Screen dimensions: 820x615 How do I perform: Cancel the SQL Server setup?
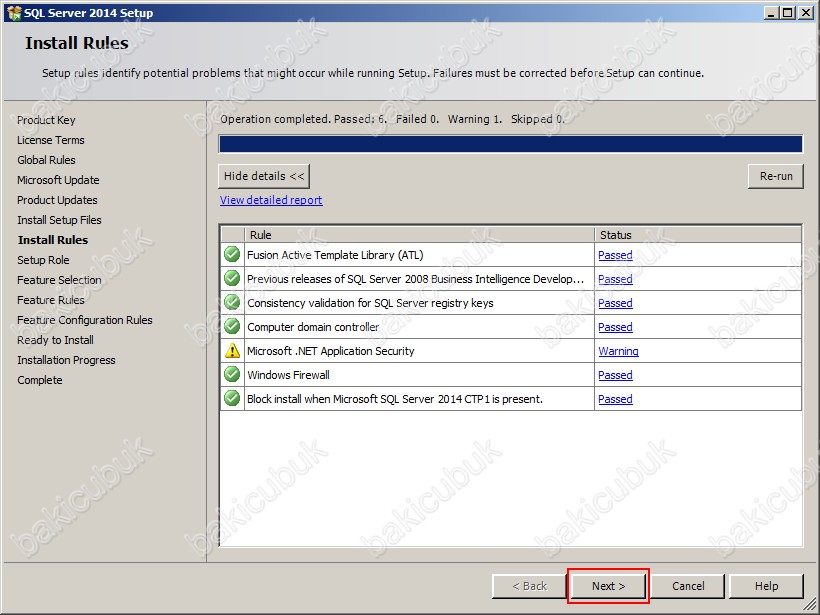point(688,586)
